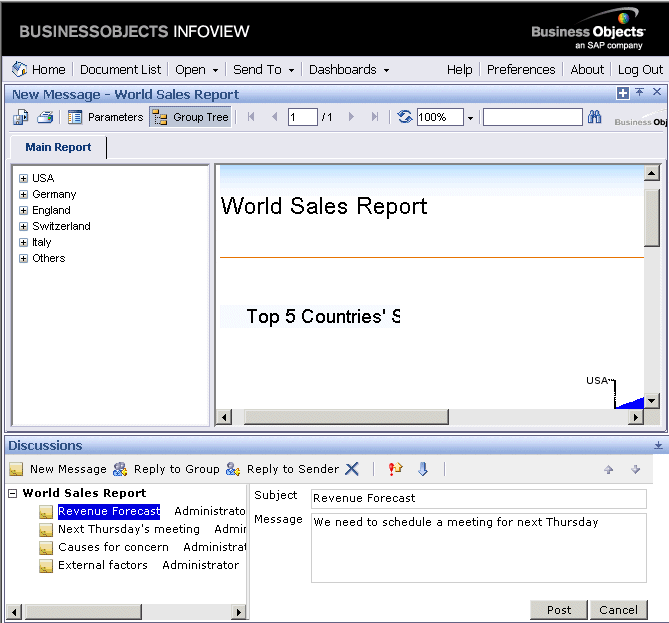Expand the Germany group node
669x623 pixels.
coord(23,195)
